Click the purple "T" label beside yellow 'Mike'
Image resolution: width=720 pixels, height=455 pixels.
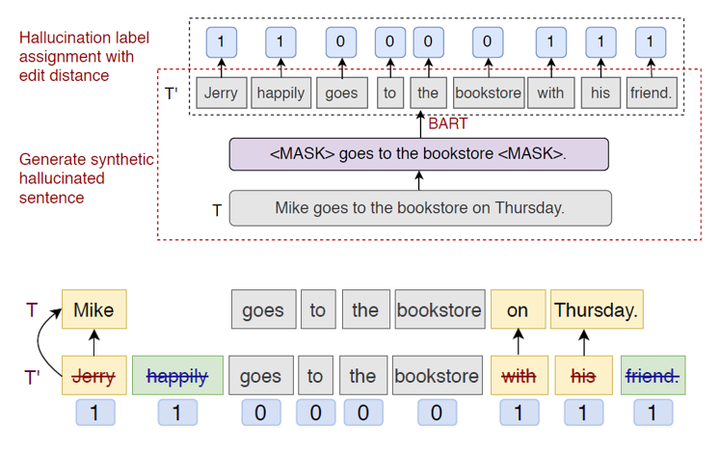pos(32,310)
